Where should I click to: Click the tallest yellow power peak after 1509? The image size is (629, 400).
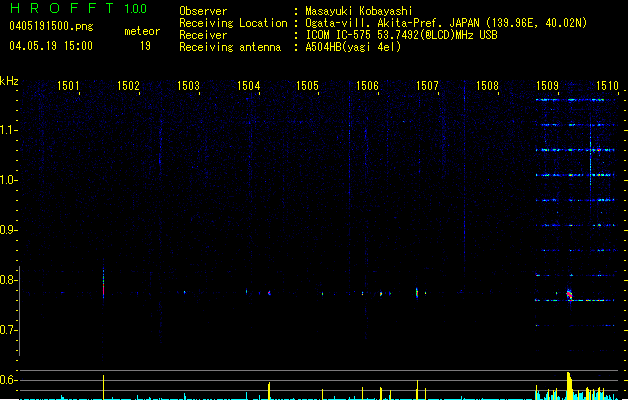(569, 386)
